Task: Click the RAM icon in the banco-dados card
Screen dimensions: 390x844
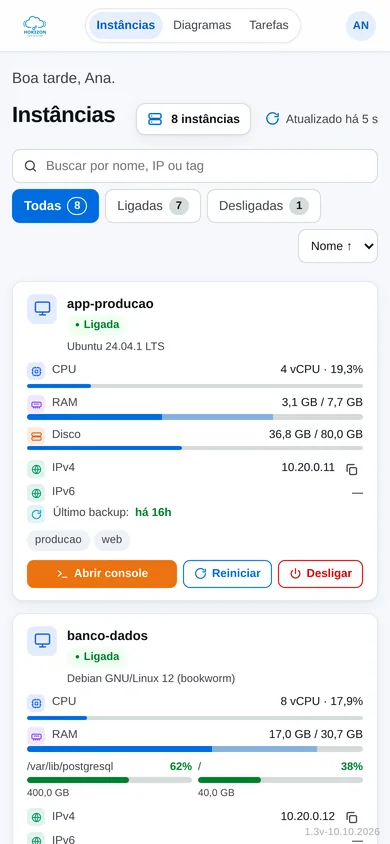Action: (36, 735)
